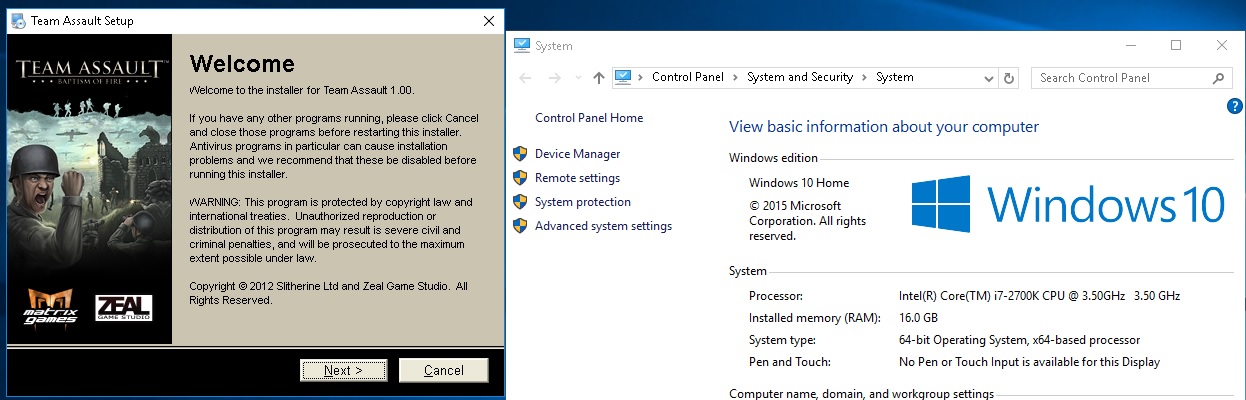Cancel the Team Assault setup
The width and height of the screenshot is (1246, 400).
point(443,370)
